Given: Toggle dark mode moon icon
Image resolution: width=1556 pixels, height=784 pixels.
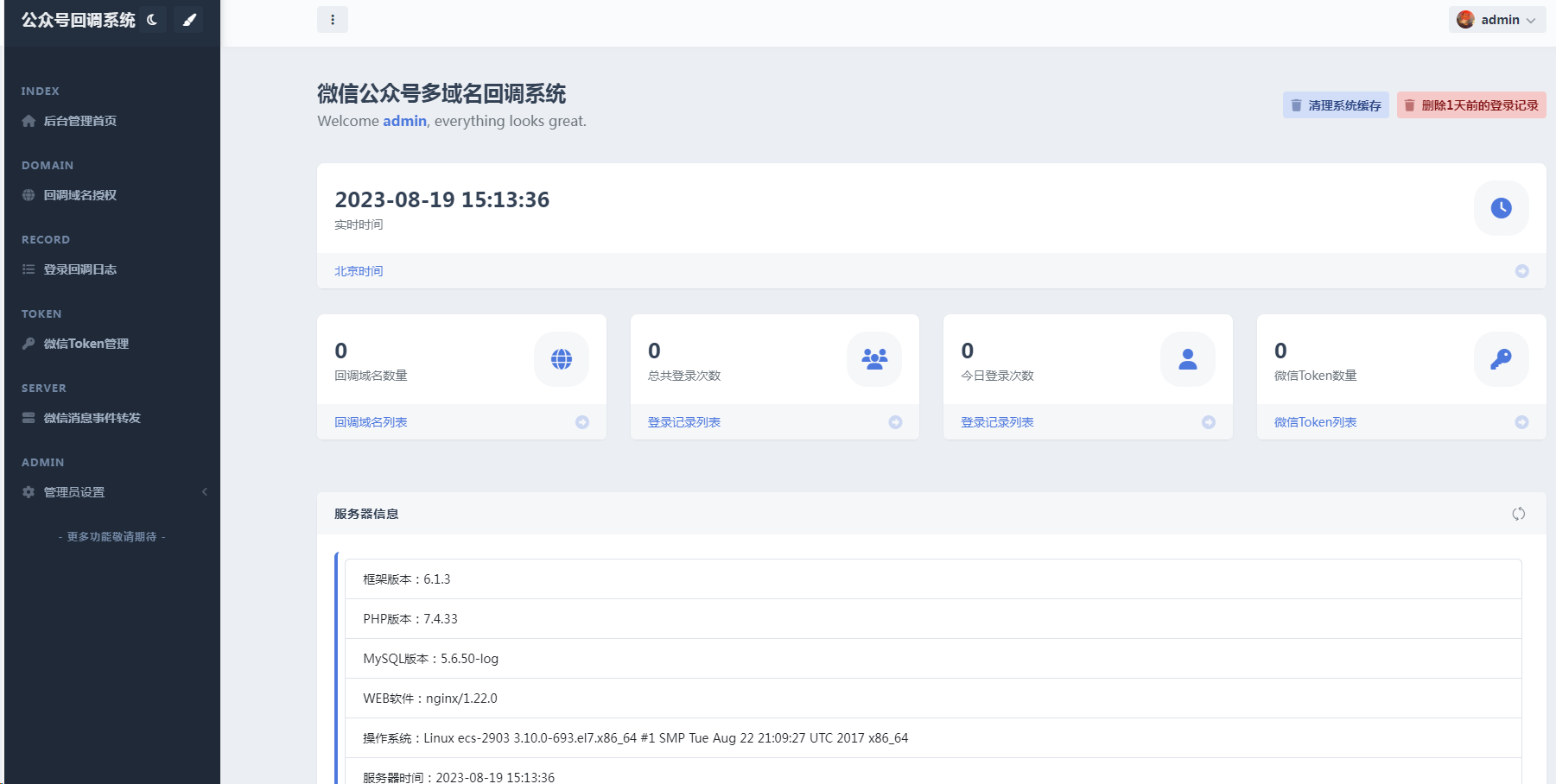Looking at the screenshot, I should (x=152, y=20).
